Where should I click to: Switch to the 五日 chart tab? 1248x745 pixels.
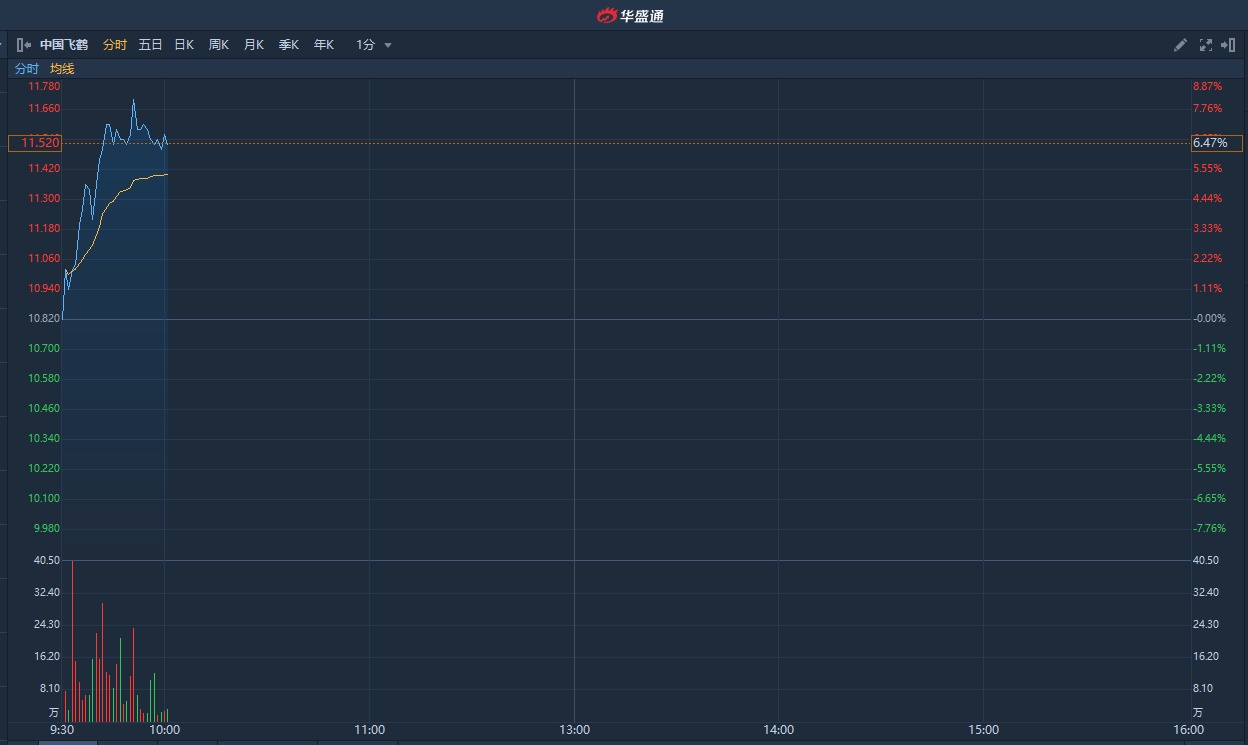click(150, 45)
